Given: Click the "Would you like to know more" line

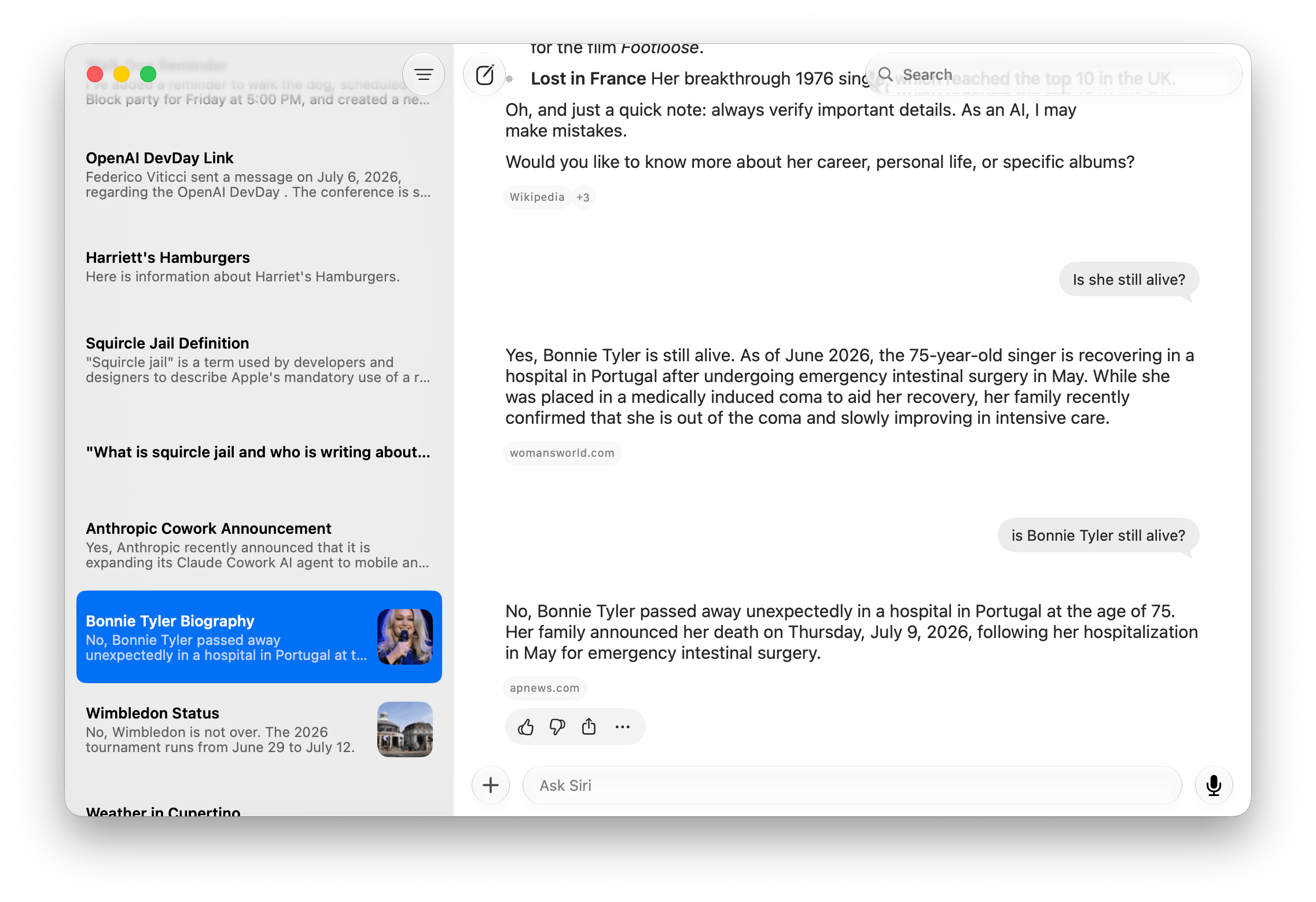Looking at the screenshot, I should (819, 162).
